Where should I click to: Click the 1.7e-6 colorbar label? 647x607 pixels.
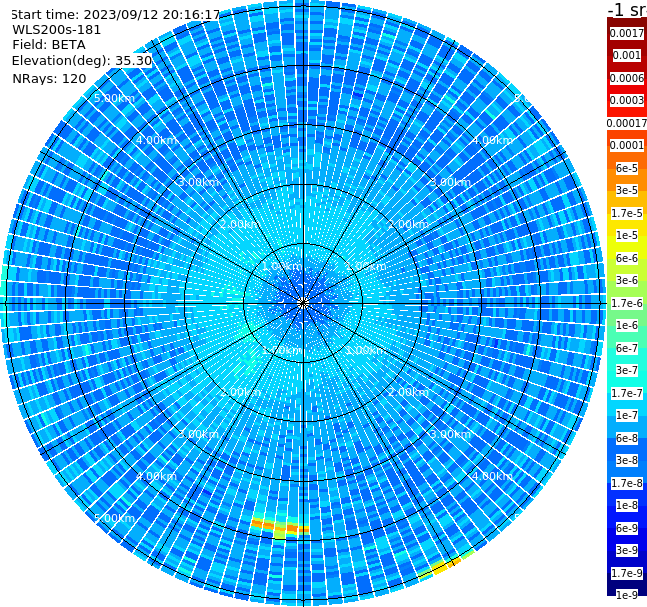(627, 303)
